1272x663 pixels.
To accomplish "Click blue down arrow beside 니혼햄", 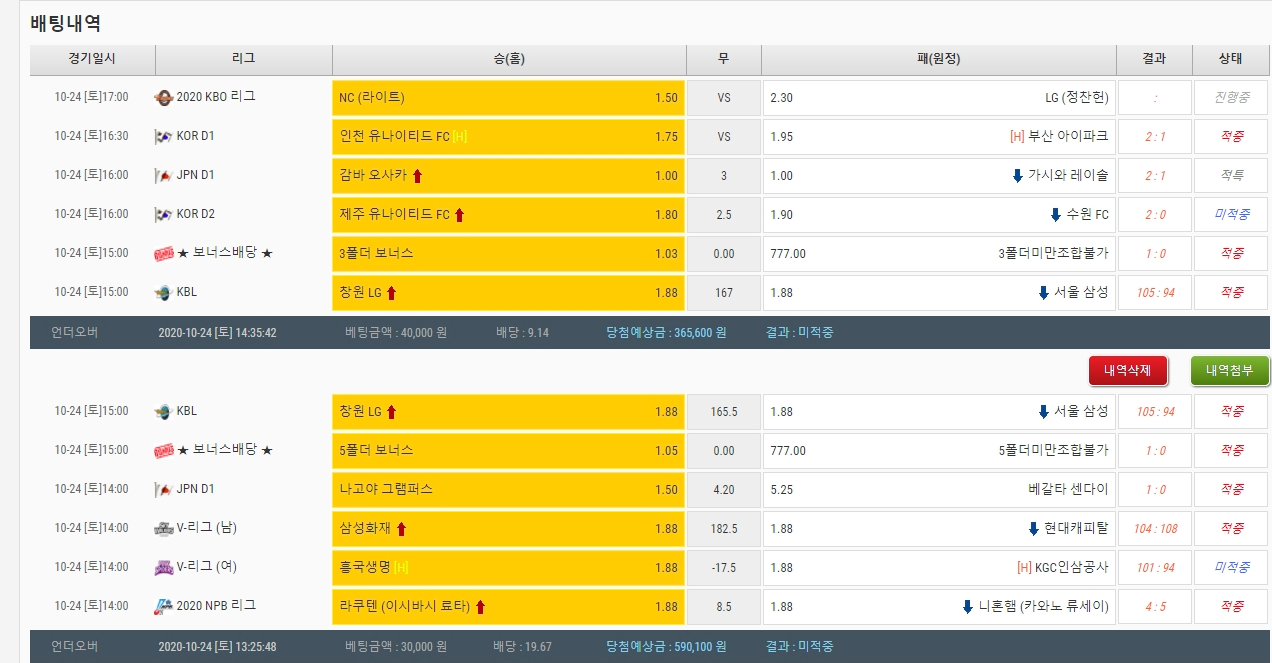I will click(968, 607).
